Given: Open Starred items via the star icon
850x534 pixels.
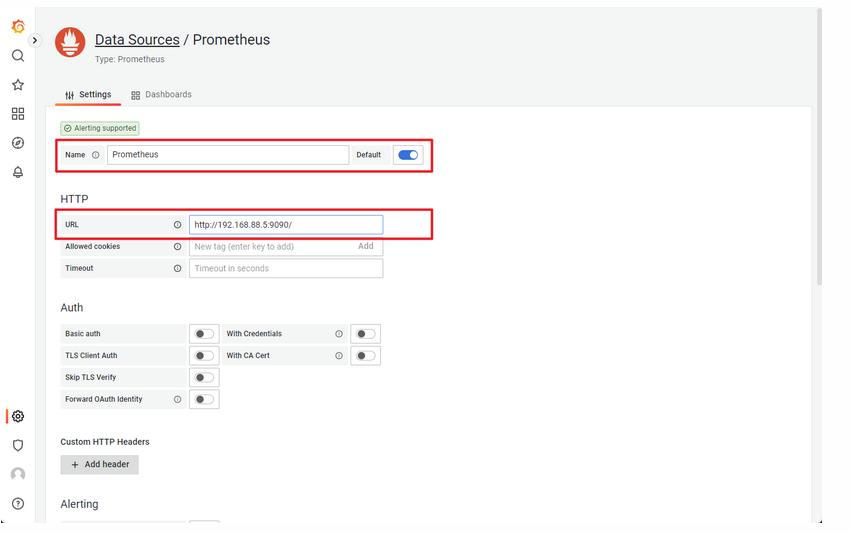Looking at the screenshot, I should (18, 85).
